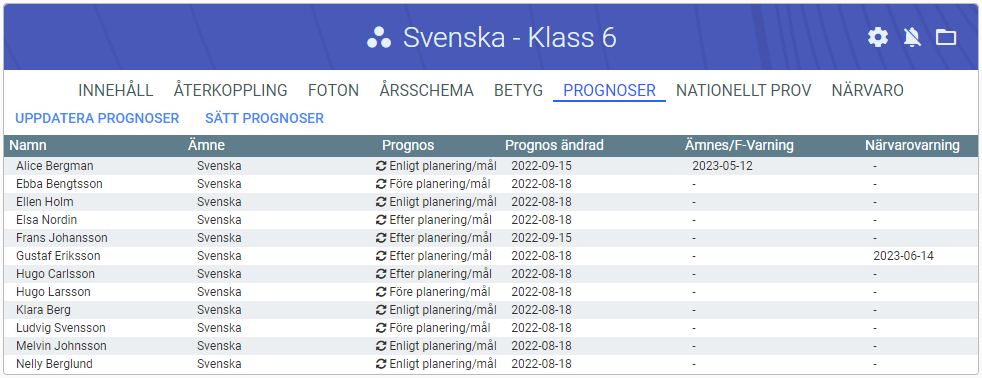Refresh prognosis icon for Klara Berg
This screenshot has height=378, width=982.
pyautogui.click(x=381, y=310)
